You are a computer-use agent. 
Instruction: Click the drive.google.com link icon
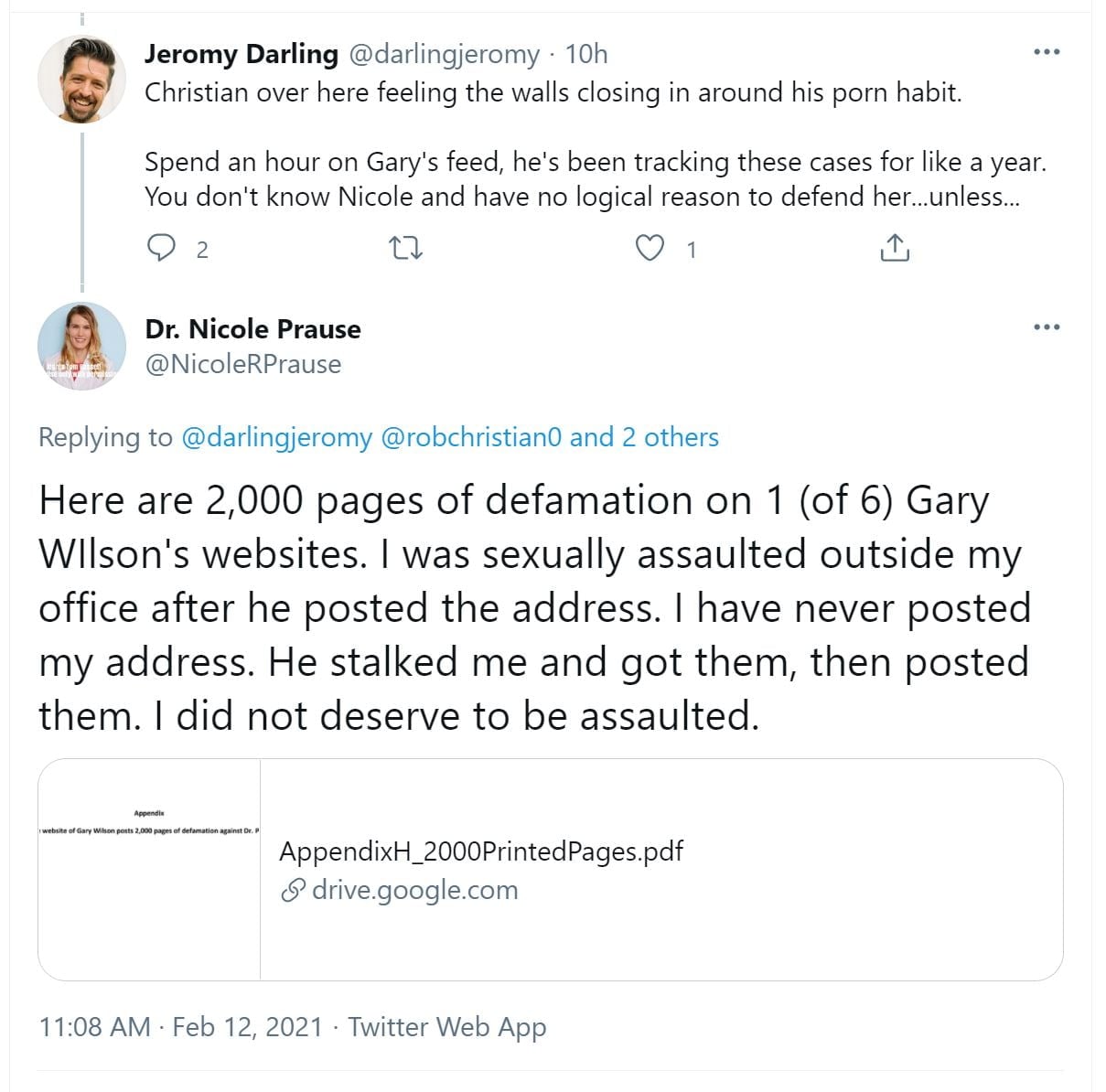pyautogui.click(x=292, y=890)
